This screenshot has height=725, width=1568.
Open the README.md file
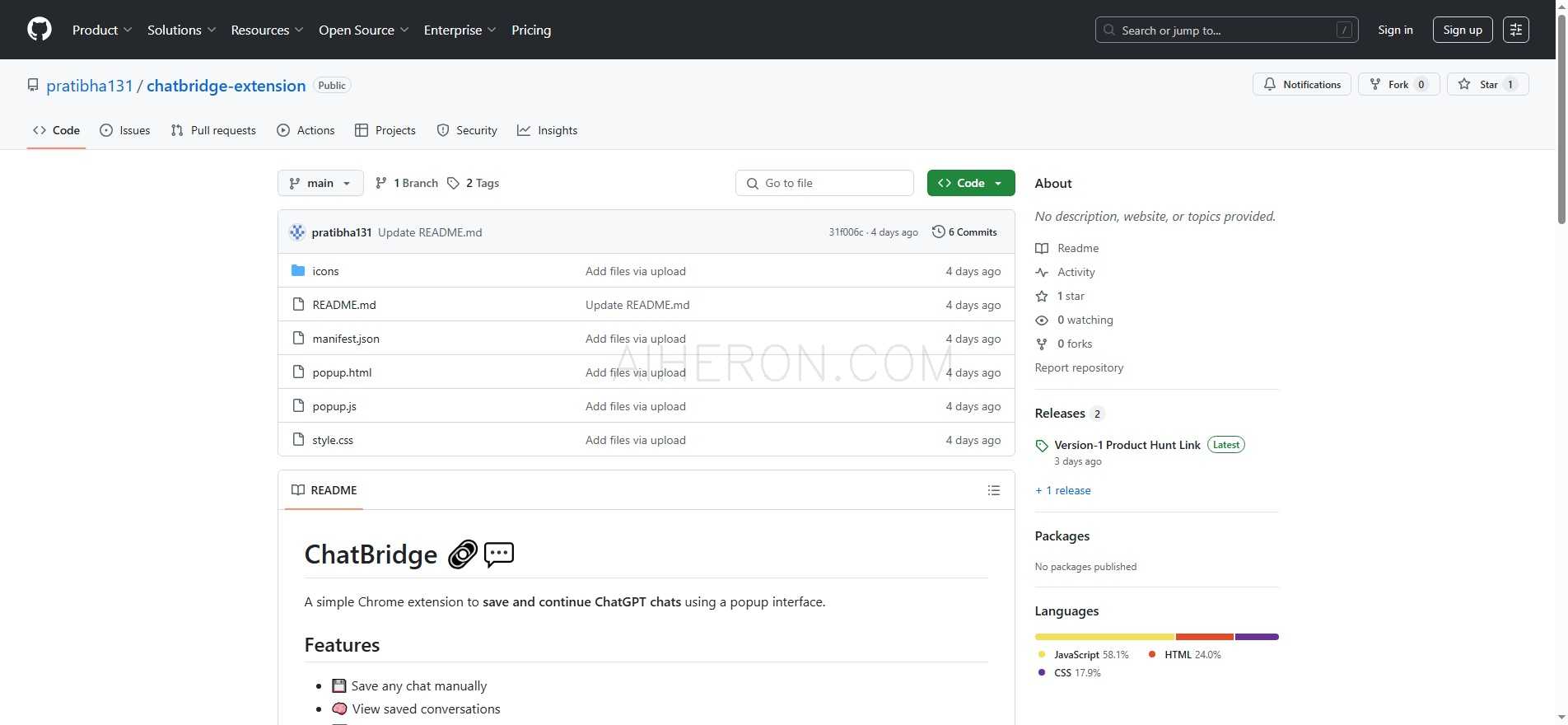(x=344, y=305)
